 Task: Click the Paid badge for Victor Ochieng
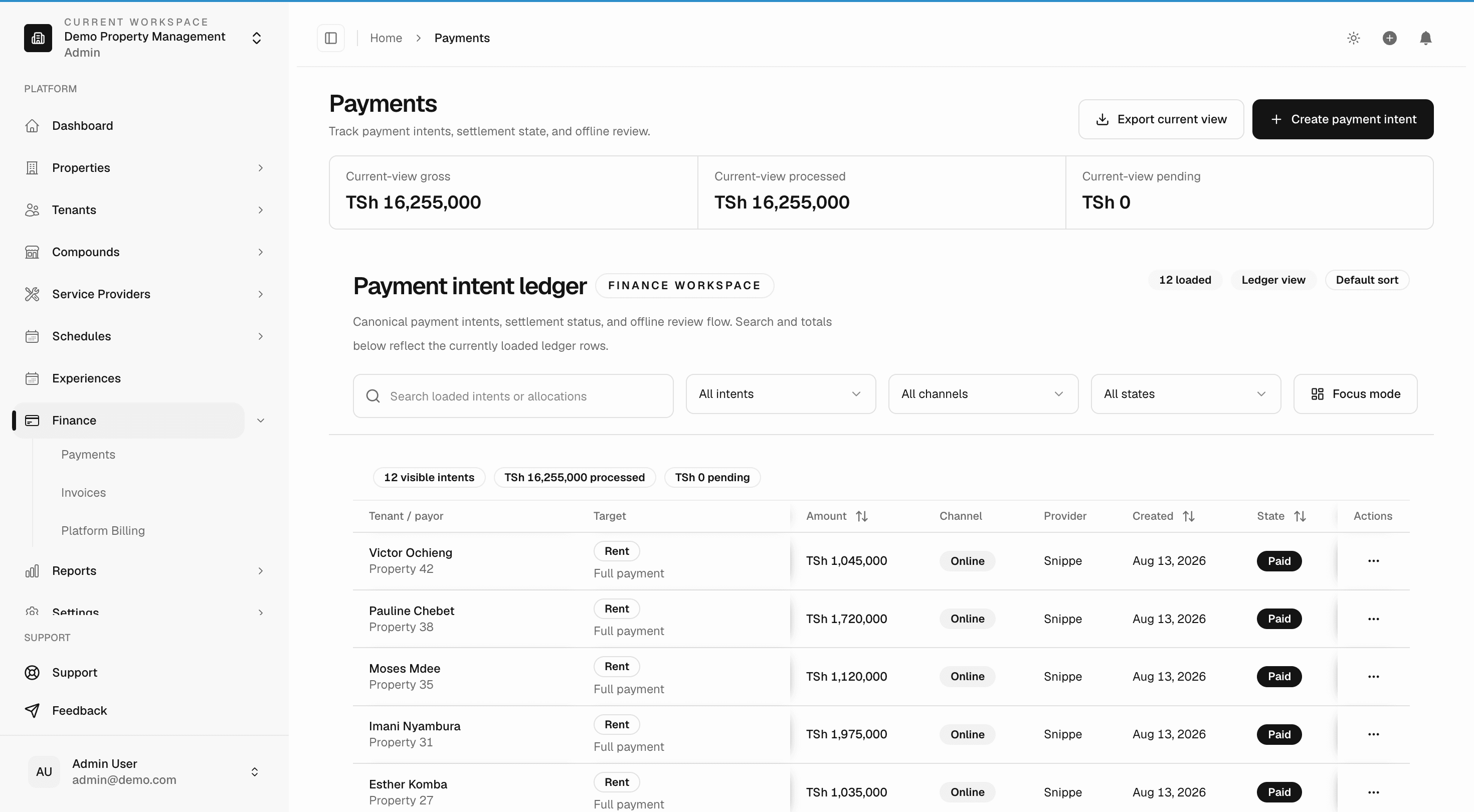click(x=1279, y=561)
